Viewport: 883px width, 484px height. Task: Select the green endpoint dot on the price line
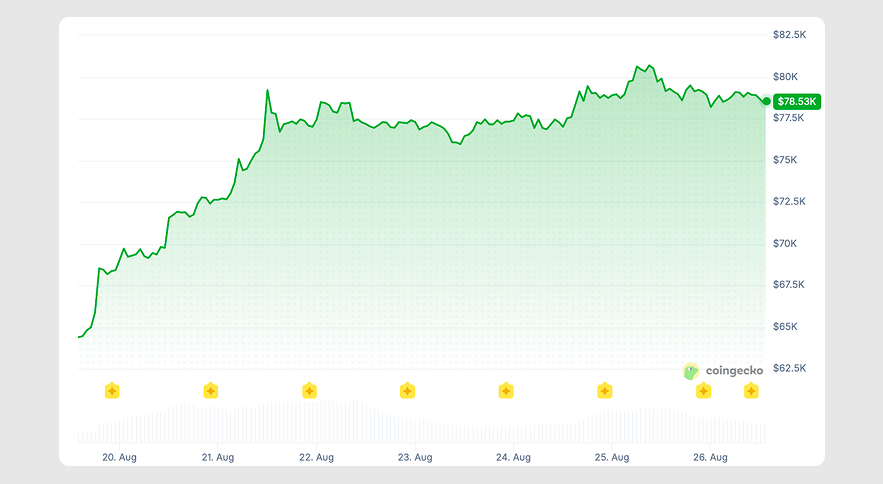point(766,101)
